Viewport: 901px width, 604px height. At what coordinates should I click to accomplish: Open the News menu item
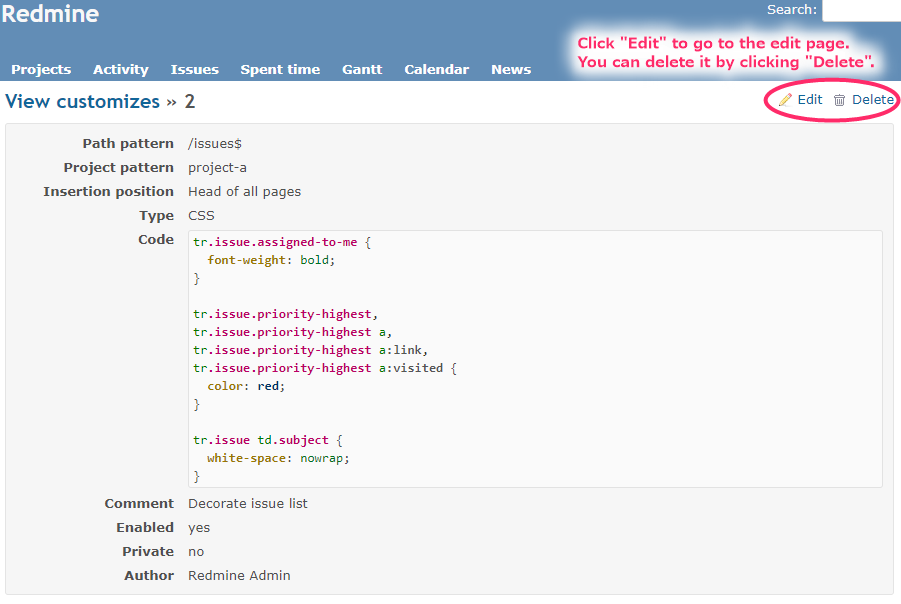click(x=511, y=70)
